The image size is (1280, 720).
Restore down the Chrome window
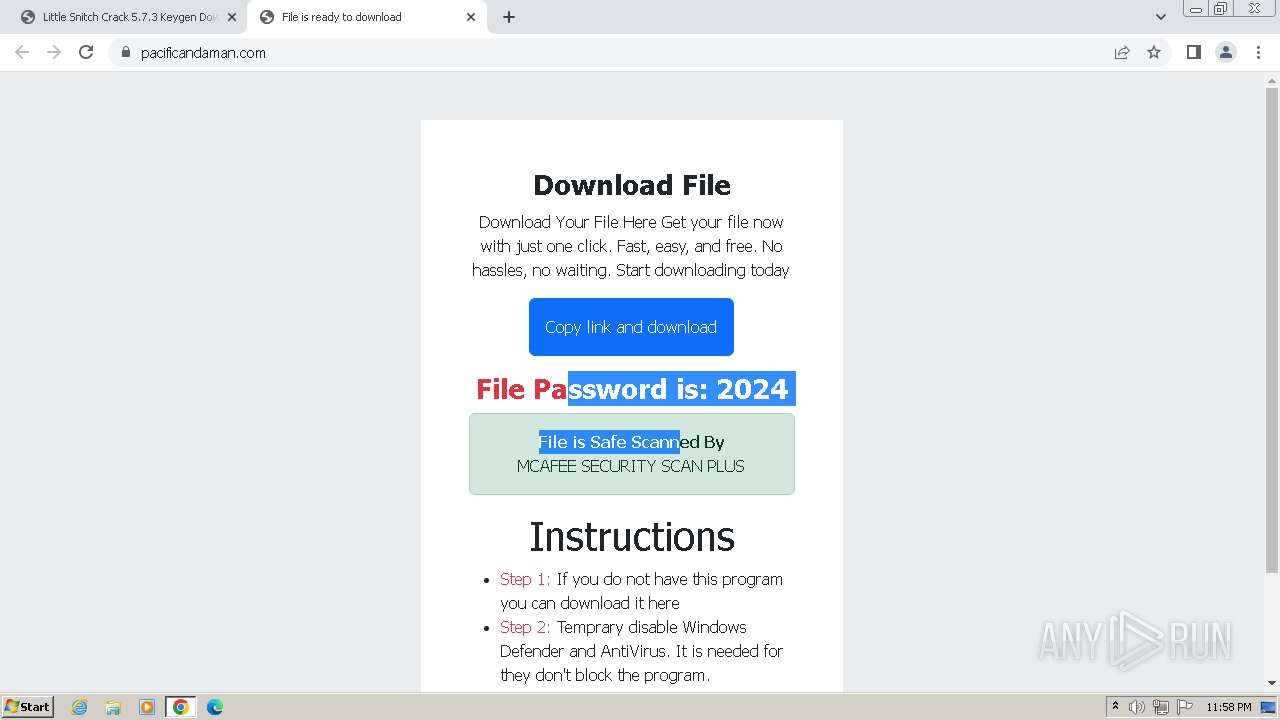(1221, 8)
